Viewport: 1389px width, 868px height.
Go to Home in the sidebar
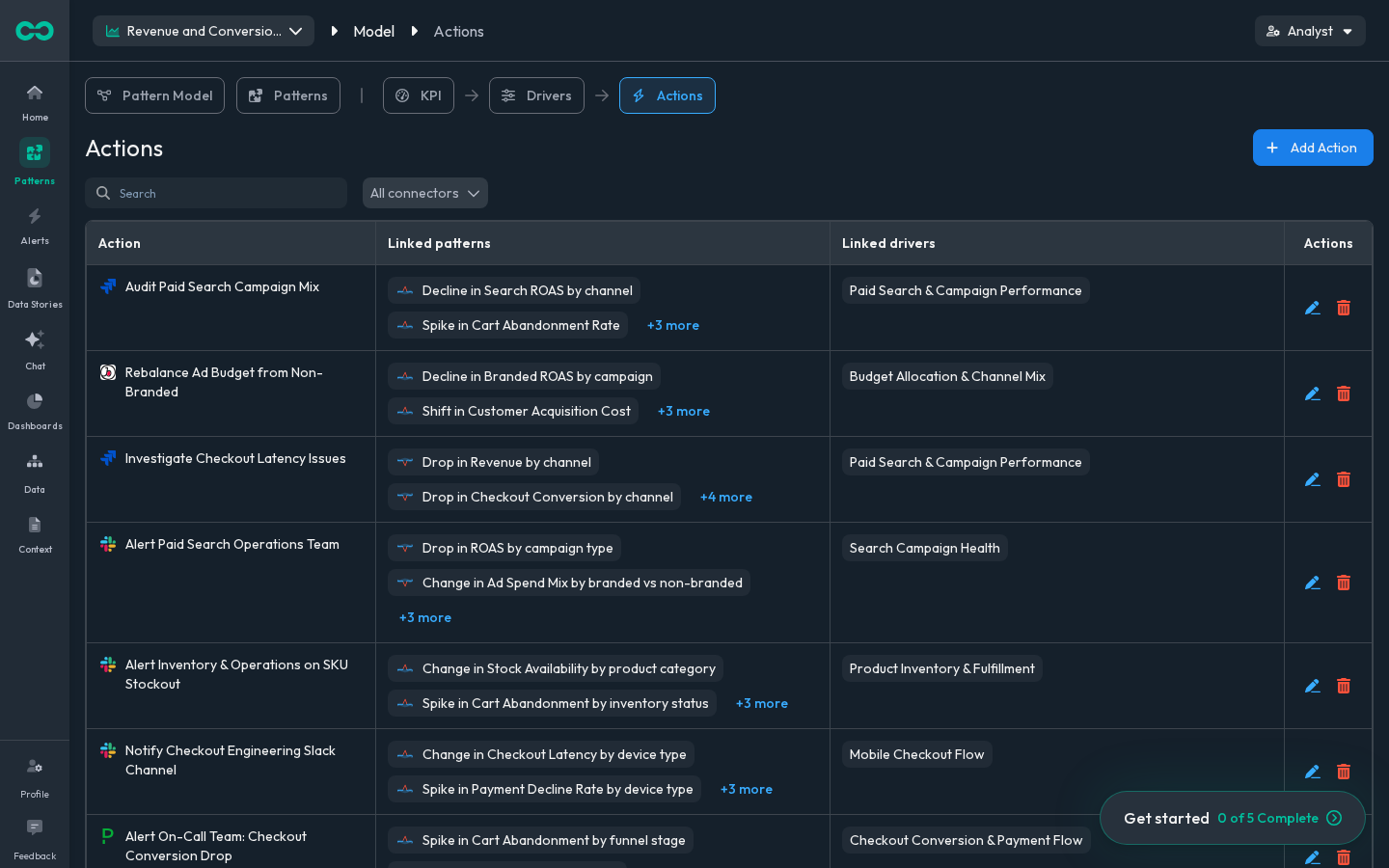point(35,102)
